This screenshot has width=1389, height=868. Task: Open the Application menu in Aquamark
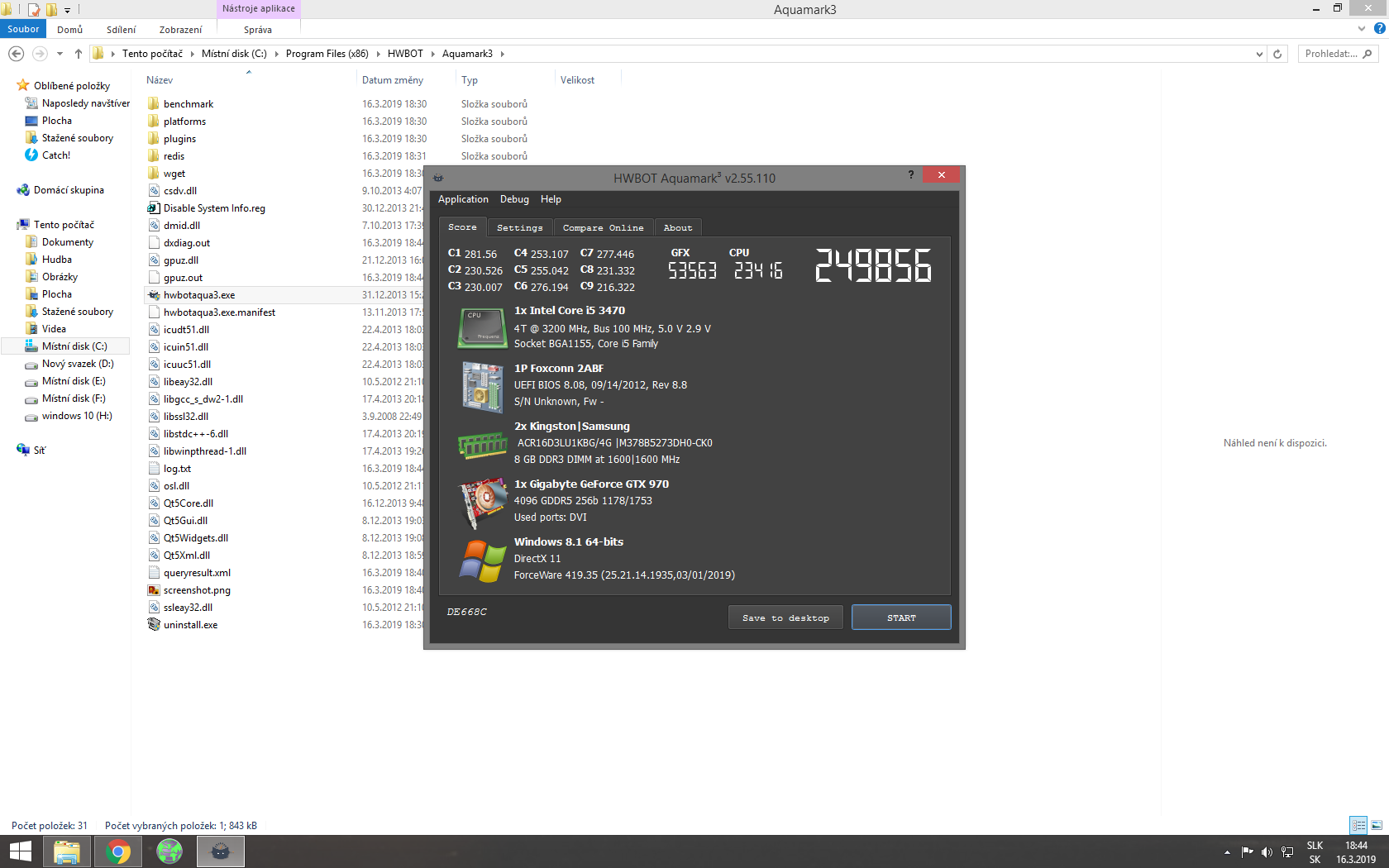point(463,199)
